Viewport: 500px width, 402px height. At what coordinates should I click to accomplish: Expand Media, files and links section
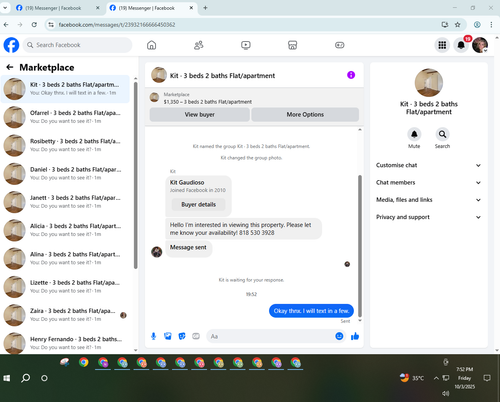coord(428,200)
